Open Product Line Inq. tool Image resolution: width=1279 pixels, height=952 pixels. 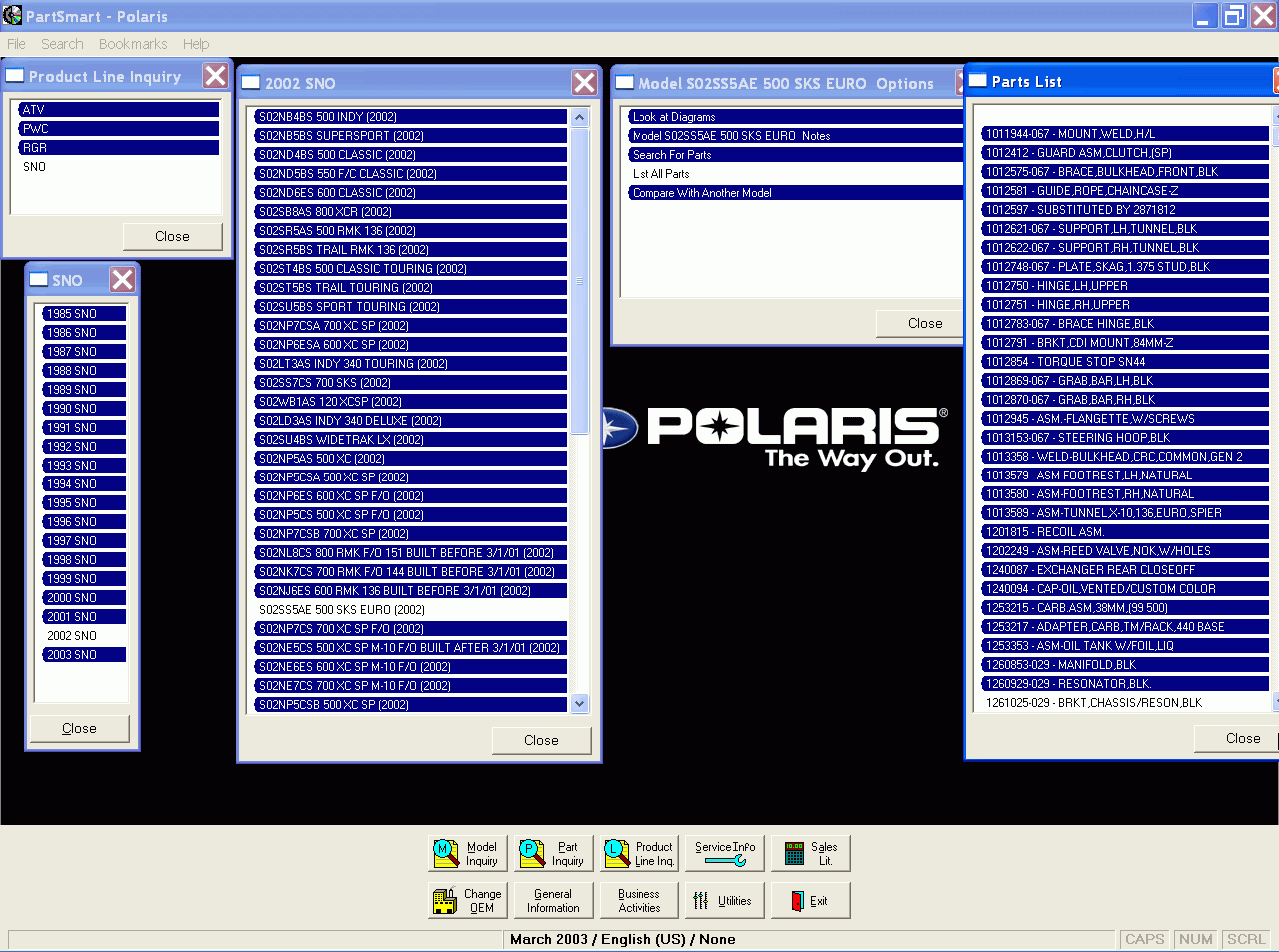pos(639,854)
